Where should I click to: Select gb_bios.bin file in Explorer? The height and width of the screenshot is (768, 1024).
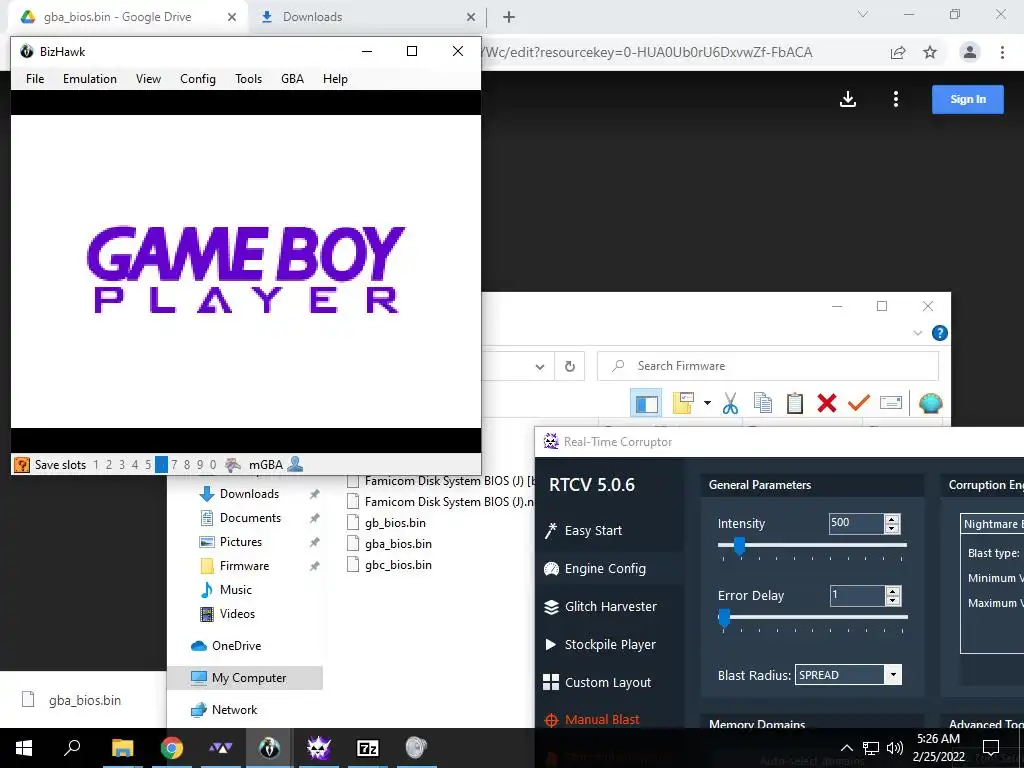tap(395, 523)
